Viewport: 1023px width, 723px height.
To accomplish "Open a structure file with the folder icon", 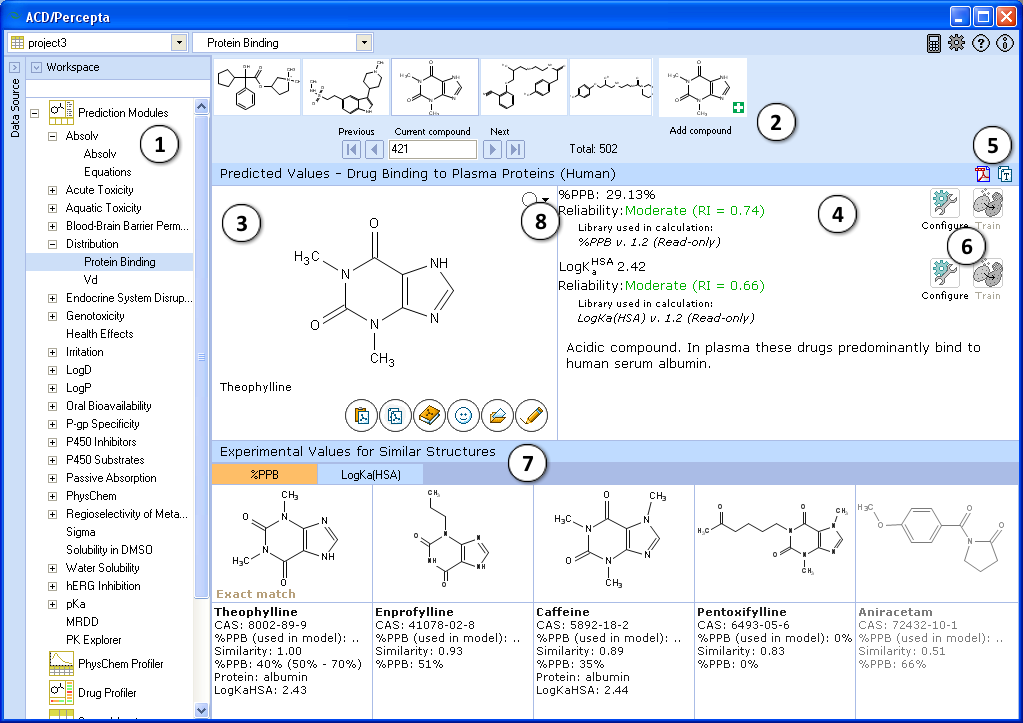I will (497, 416).
